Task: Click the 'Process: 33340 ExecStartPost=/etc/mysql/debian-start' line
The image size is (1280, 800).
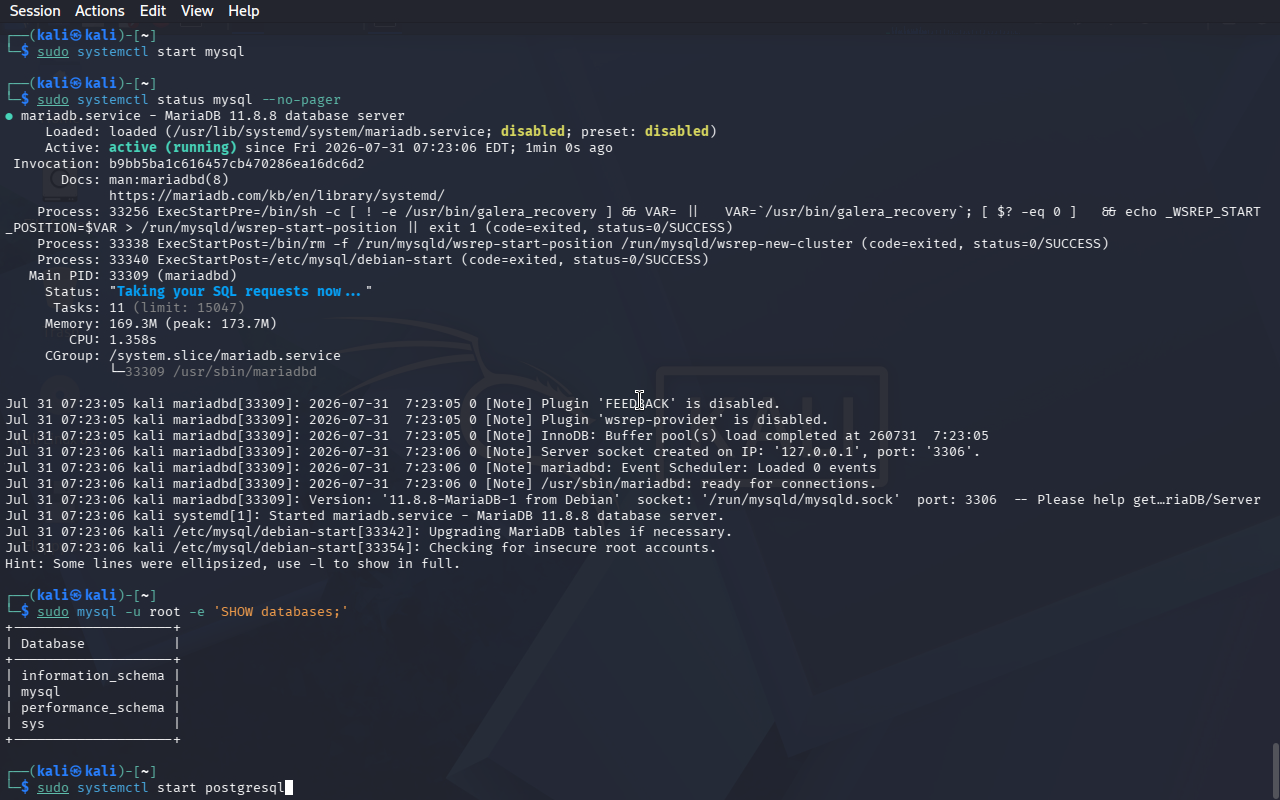Action: (373, 259)
